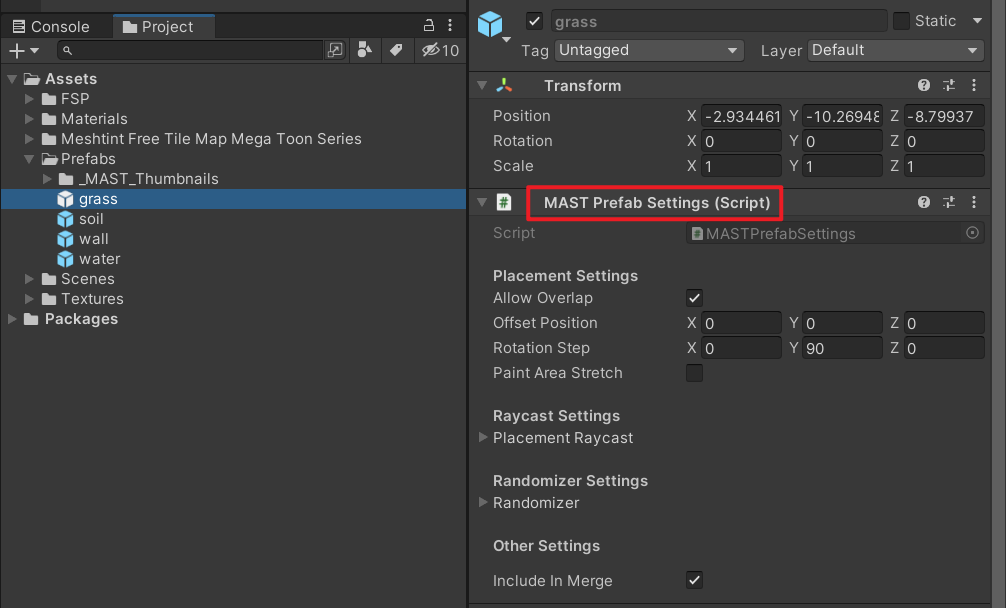Select the water prefab
This screenshot has width=1006, height=608.
99,259
